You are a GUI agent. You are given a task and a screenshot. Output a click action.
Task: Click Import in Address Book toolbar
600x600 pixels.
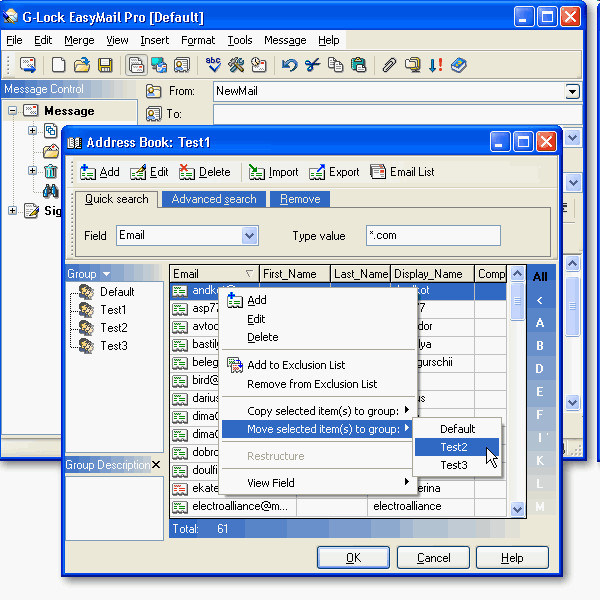(273, 172)
